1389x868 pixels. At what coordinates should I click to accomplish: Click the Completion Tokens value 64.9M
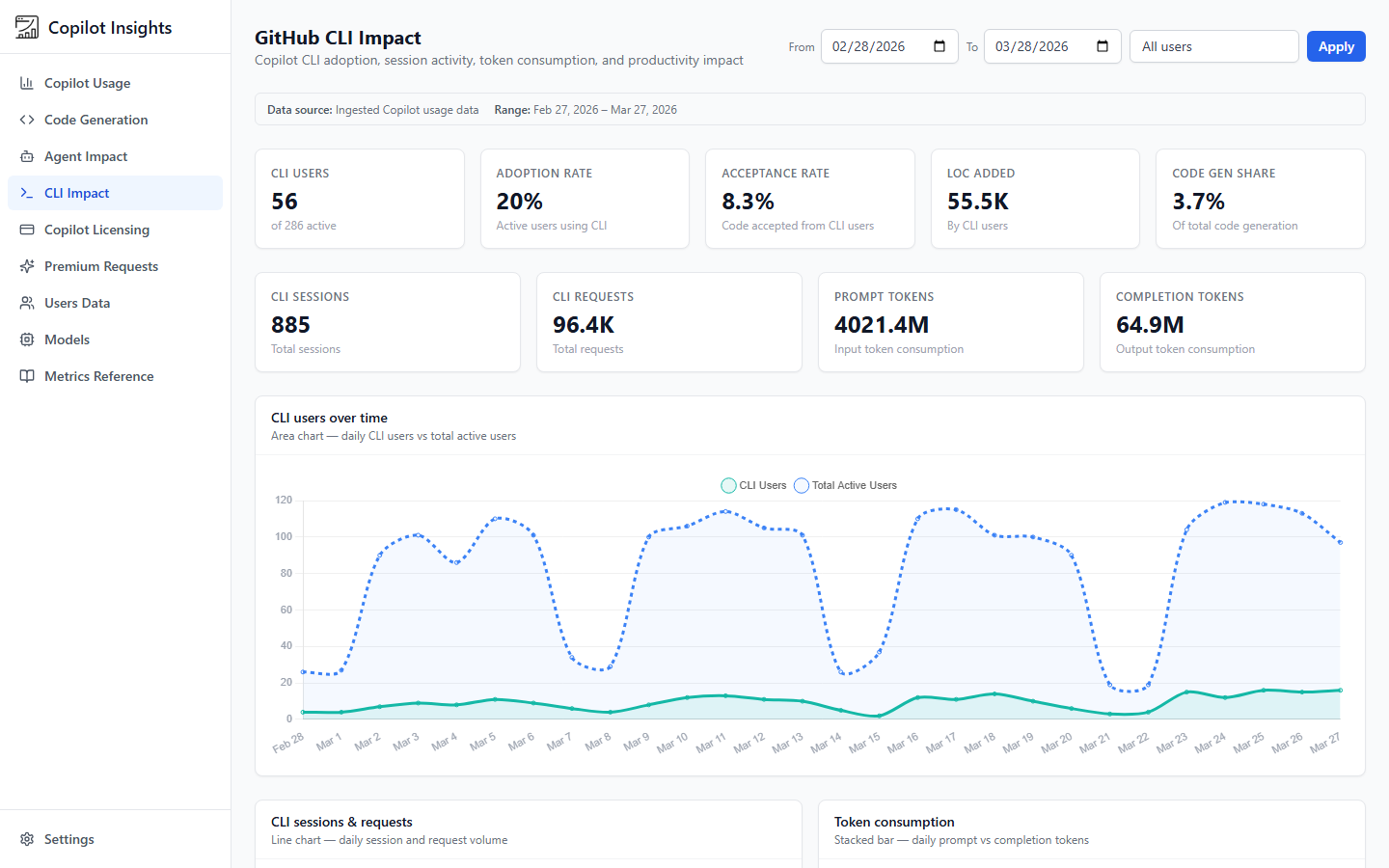coord(1150,325)
